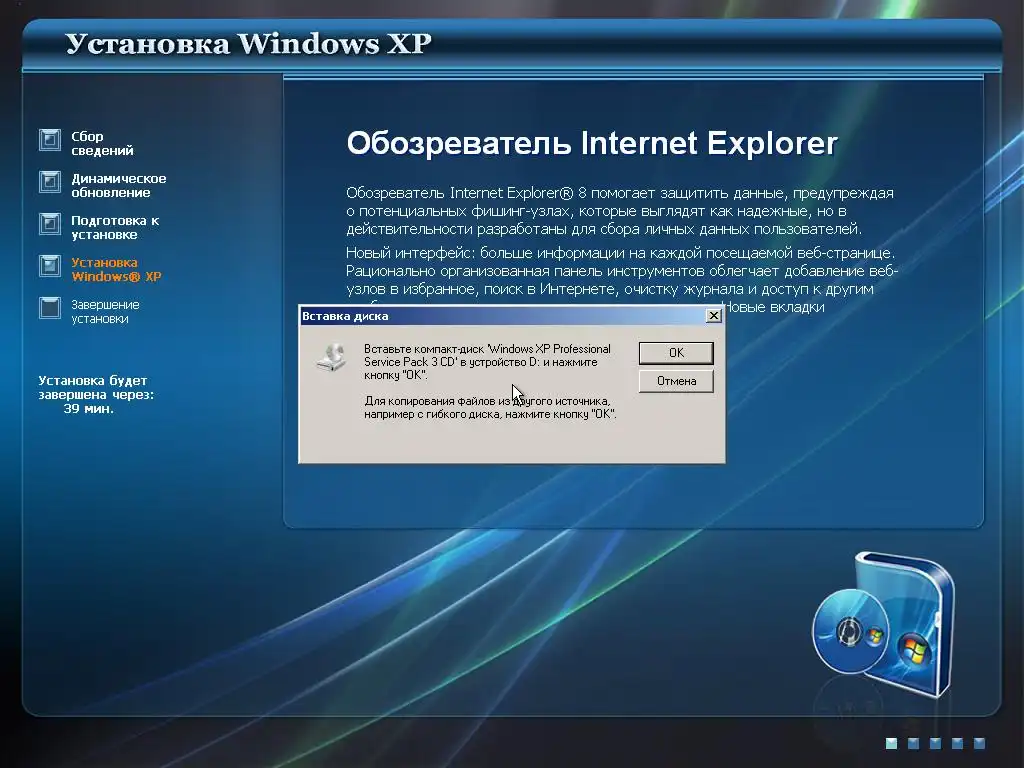Click the Завершение установки step icon
Image resolution: width=1024 pixels, height=768 pixels.
tap(50, 308)
